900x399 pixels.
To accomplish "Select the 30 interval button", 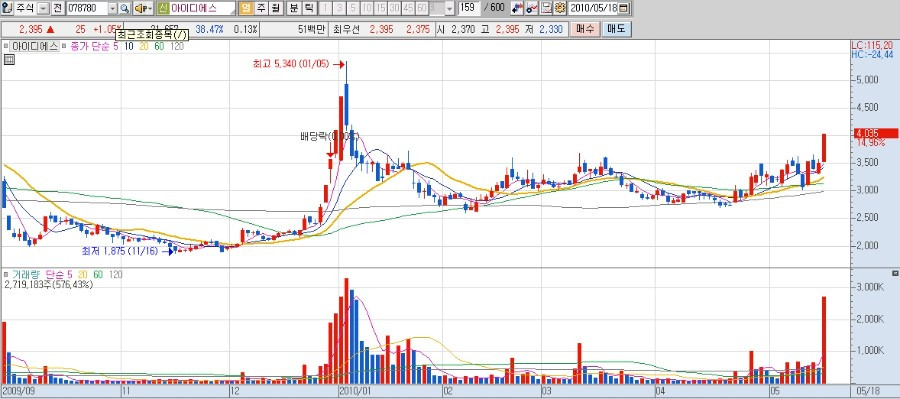I will (394, 8).
